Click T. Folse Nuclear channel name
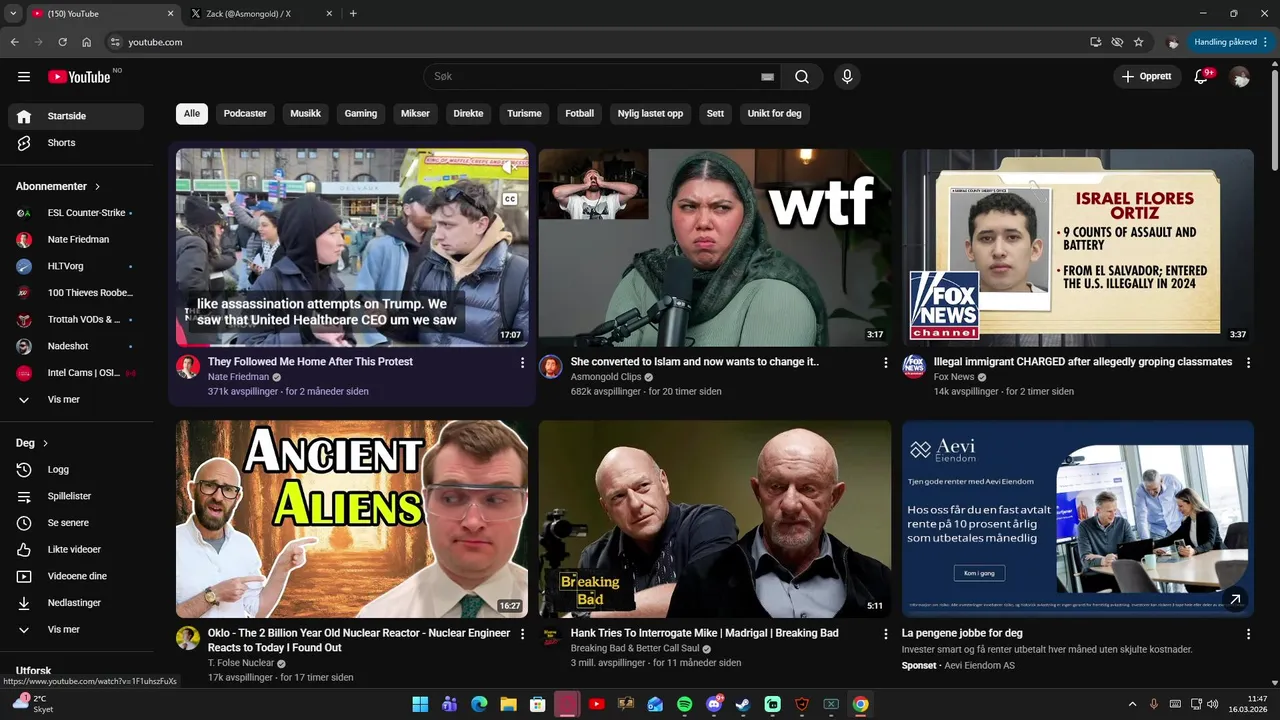The width and height of the screenshot is (1280, 720). point(241,663)
